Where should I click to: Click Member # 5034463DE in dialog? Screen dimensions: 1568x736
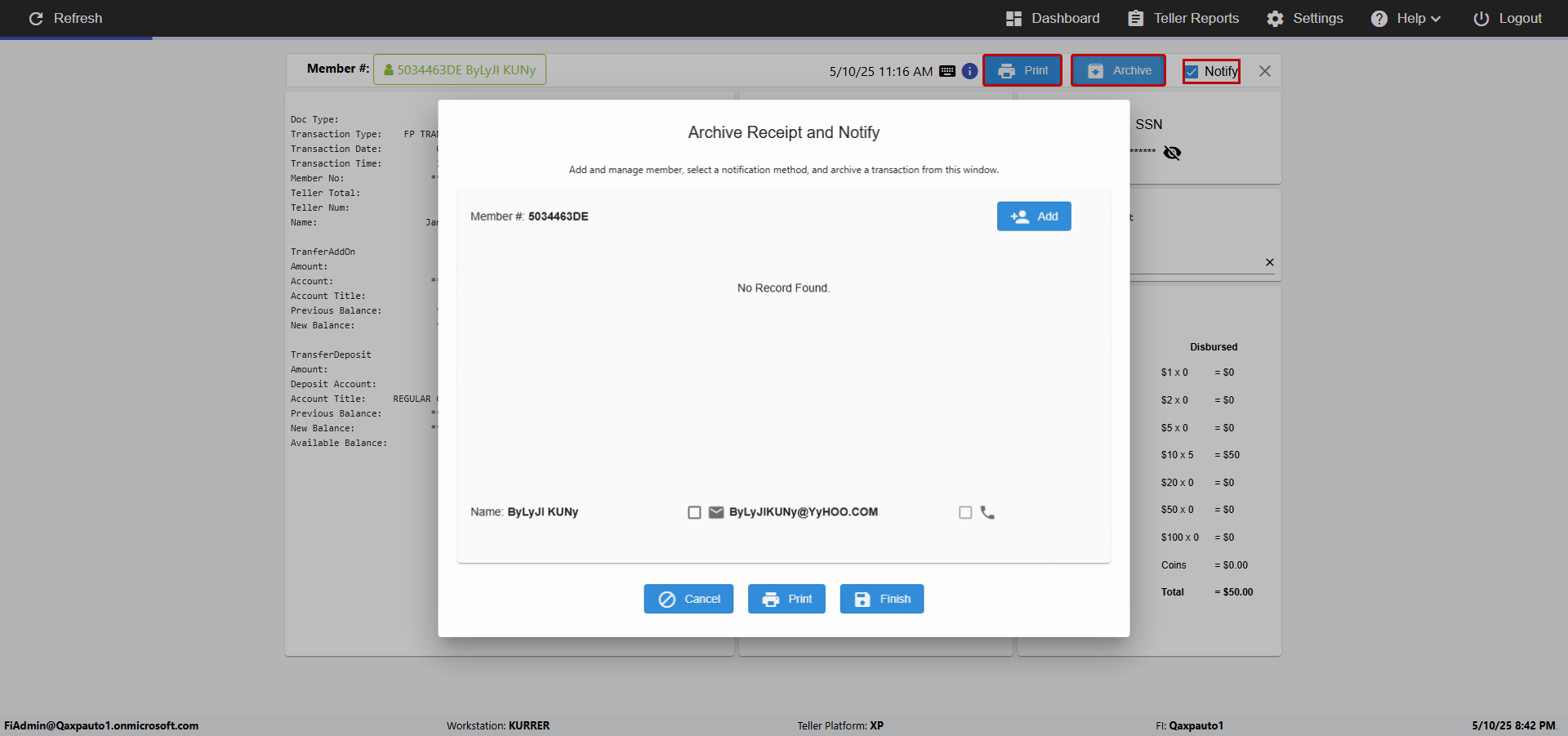(x=529, y=216)
